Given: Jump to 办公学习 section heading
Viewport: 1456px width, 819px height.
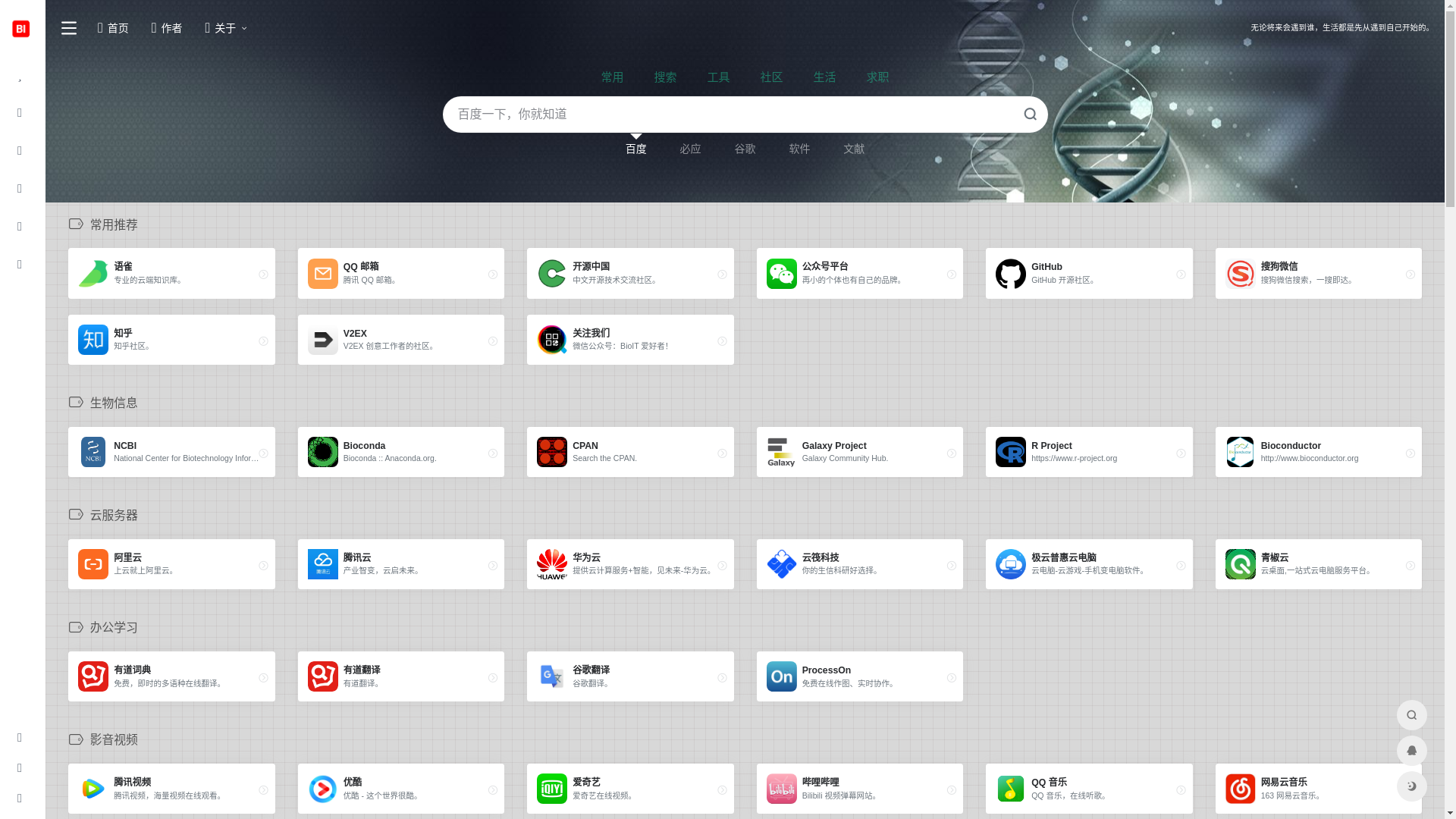Looking at the screenshot, I should pyautogui.click(x=114, y=628).
